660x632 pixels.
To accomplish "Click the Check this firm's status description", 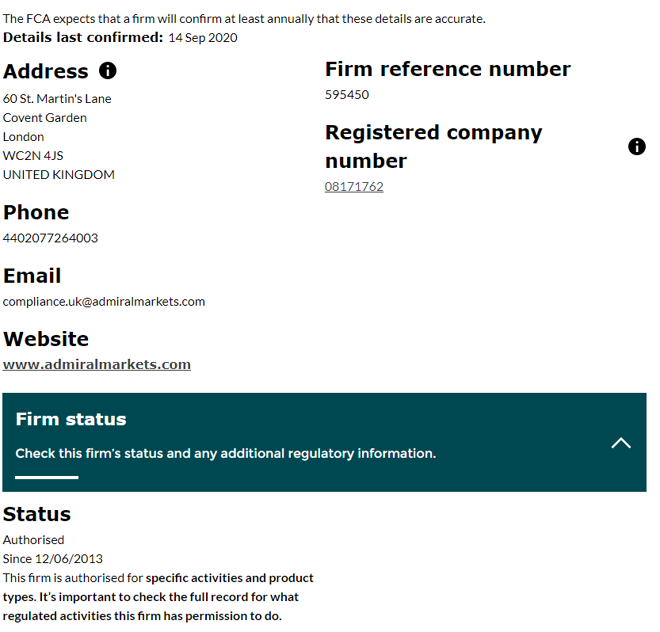I will [x=226, y=453].
